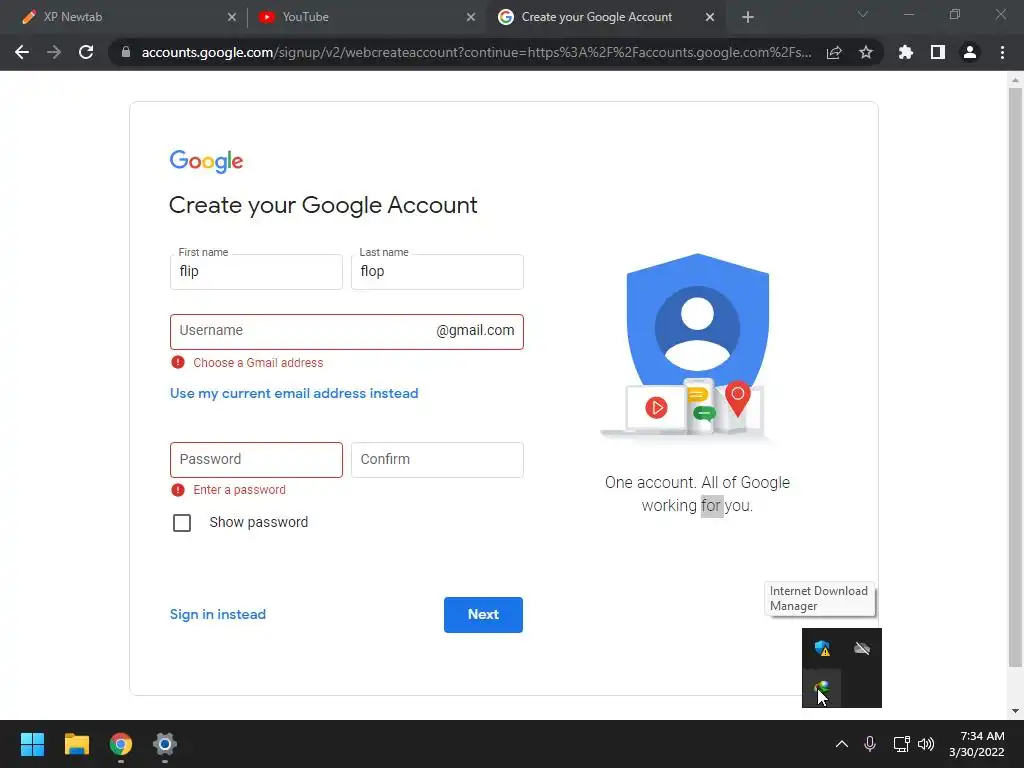The image size is (1024, 768).
Task: Open the Extensions puzzle icon
Action: [x=906, y=52]
